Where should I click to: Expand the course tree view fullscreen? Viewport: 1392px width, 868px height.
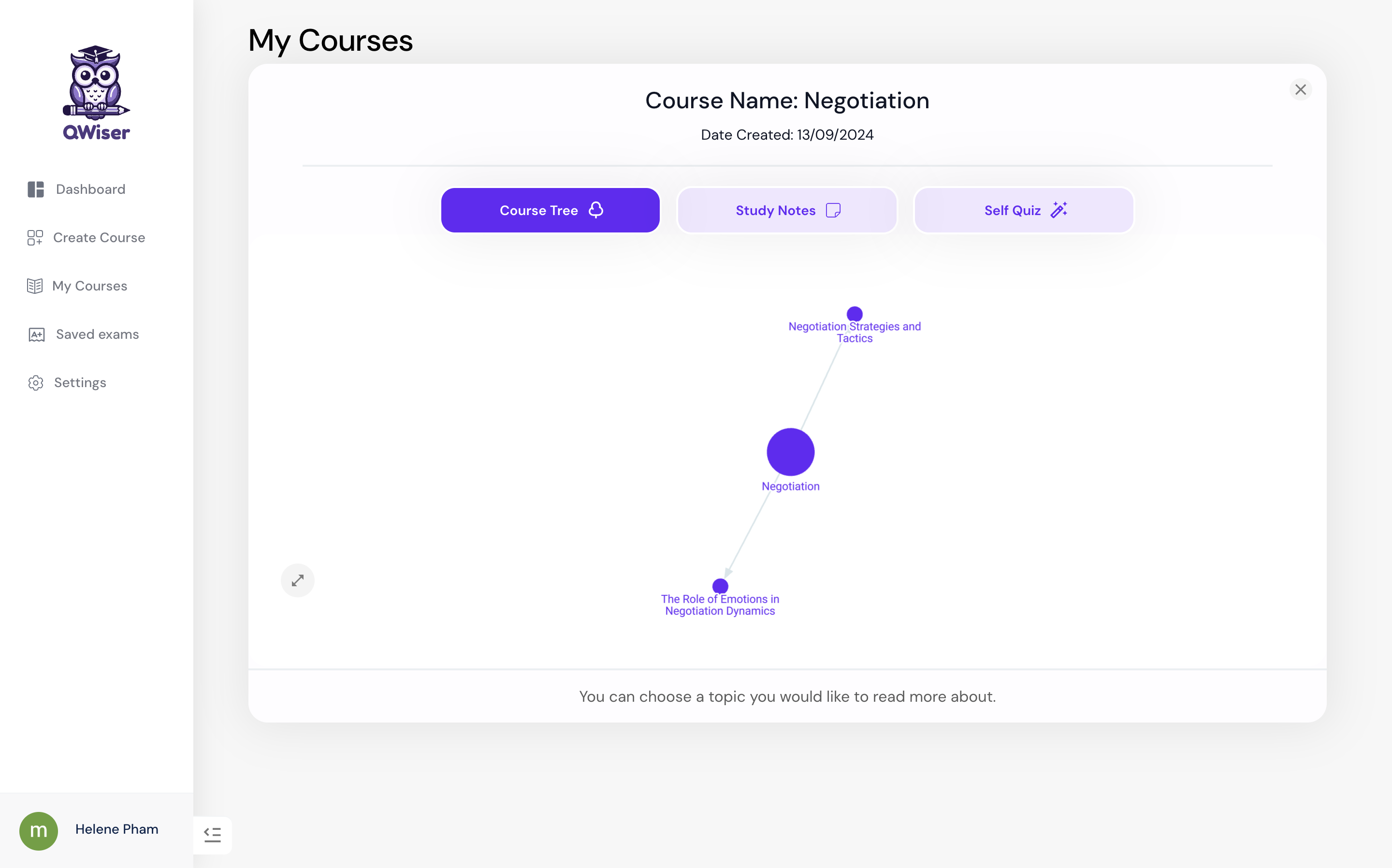(297, 580)
